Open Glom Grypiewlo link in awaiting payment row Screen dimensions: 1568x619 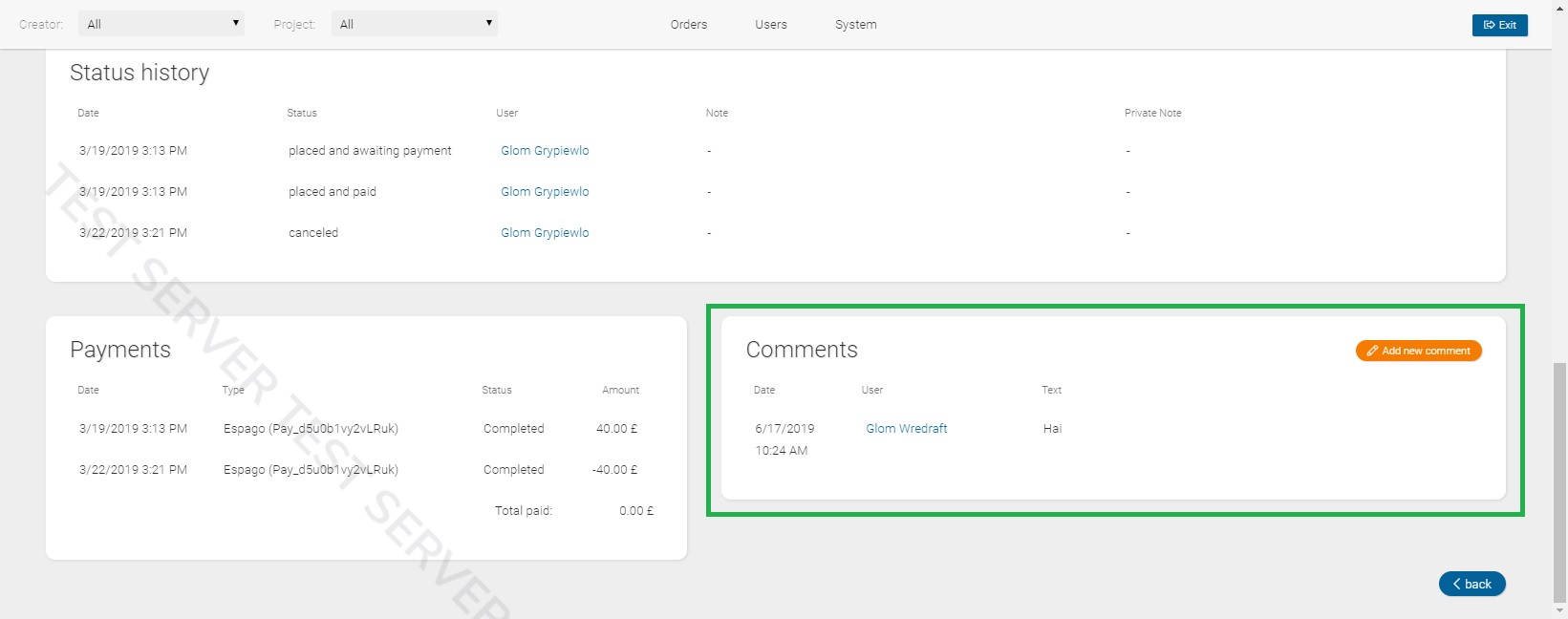pyautogui.click(x=545, y=151)
